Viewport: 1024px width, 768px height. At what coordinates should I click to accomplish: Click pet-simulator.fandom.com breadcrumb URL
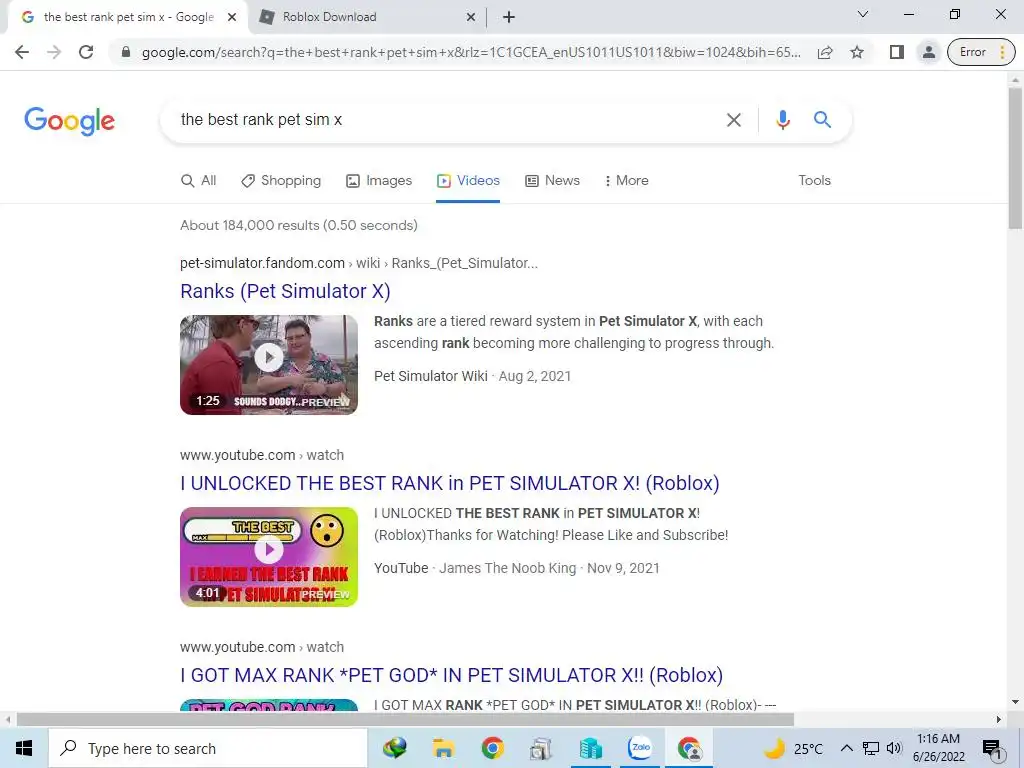(359, 263)
